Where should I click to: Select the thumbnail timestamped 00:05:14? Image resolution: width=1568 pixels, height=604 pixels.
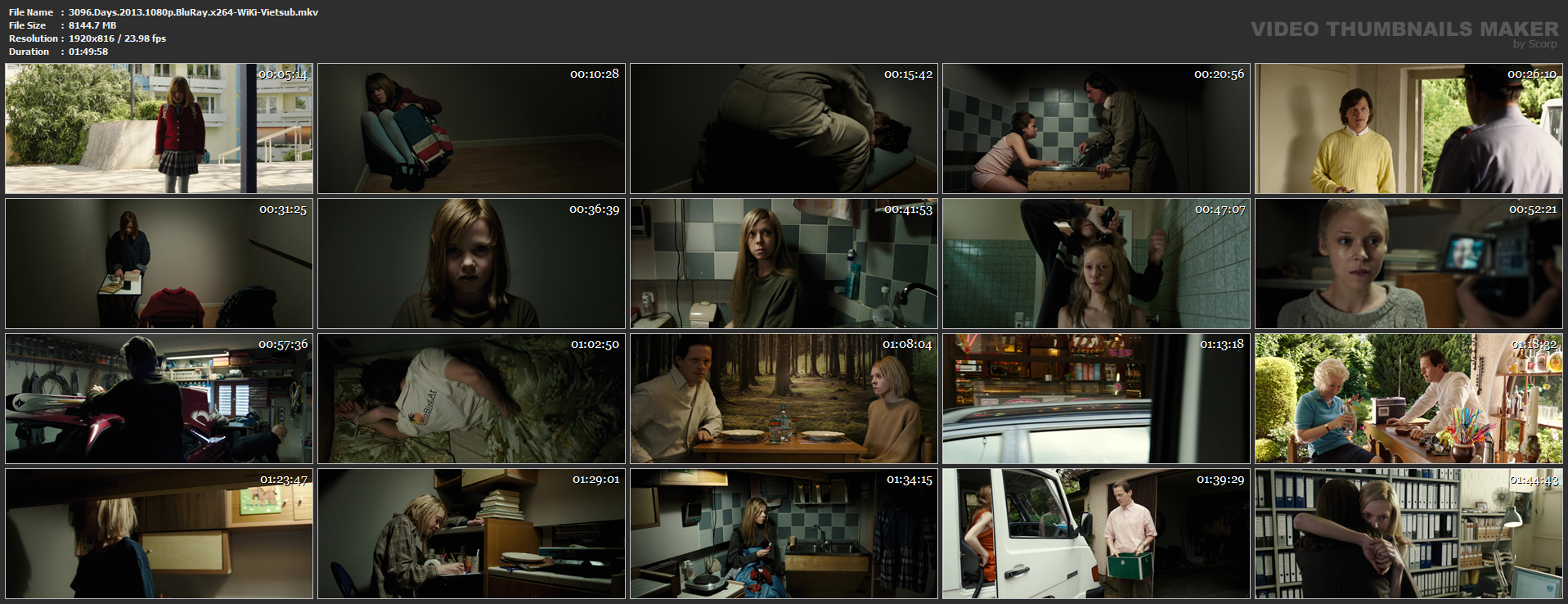(159, 128)
